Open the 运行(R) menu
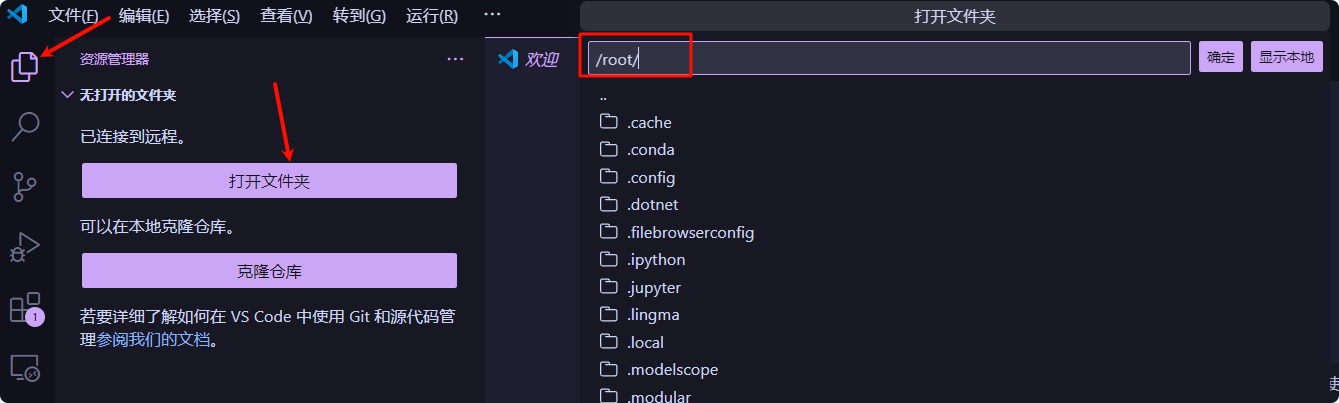 tap(432, 16)
